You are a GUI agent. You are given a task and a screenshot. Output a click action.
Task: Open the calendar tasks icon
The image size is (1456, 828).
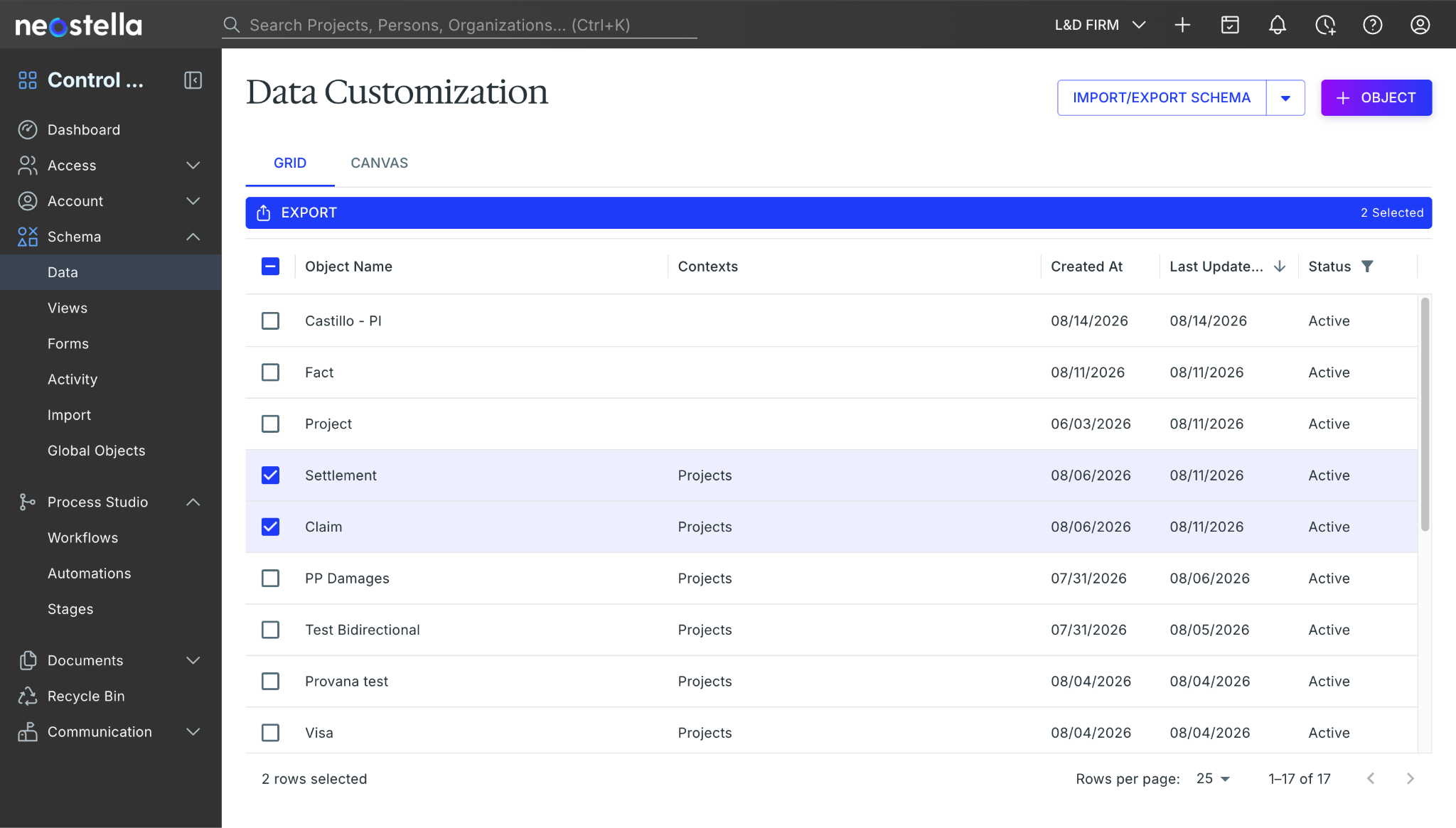(x=1230, y=25)
